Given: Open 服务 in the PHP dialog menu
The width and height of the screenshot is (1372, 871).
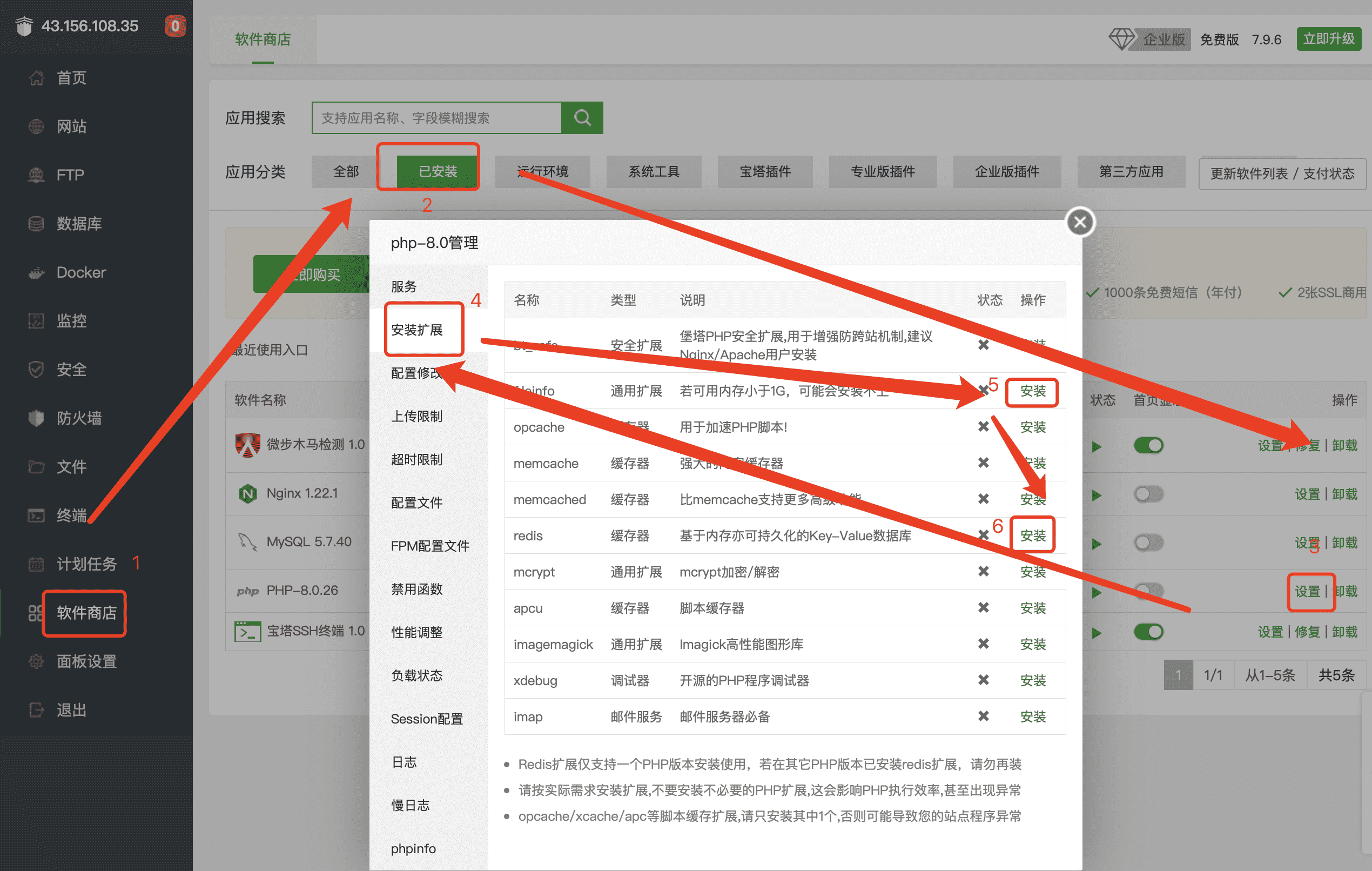Looking at the screenshot, I should point(428,286).
